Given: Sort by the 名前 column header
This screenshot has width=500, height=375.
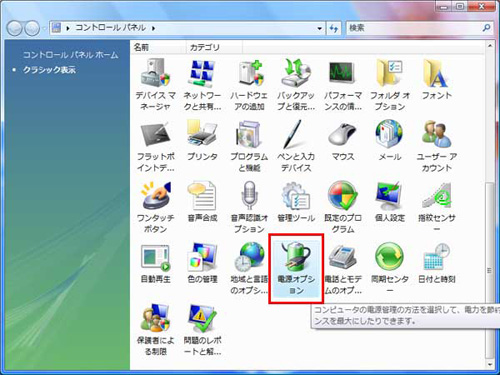Looking at the screenshot, I should click(x=158, y=48).
